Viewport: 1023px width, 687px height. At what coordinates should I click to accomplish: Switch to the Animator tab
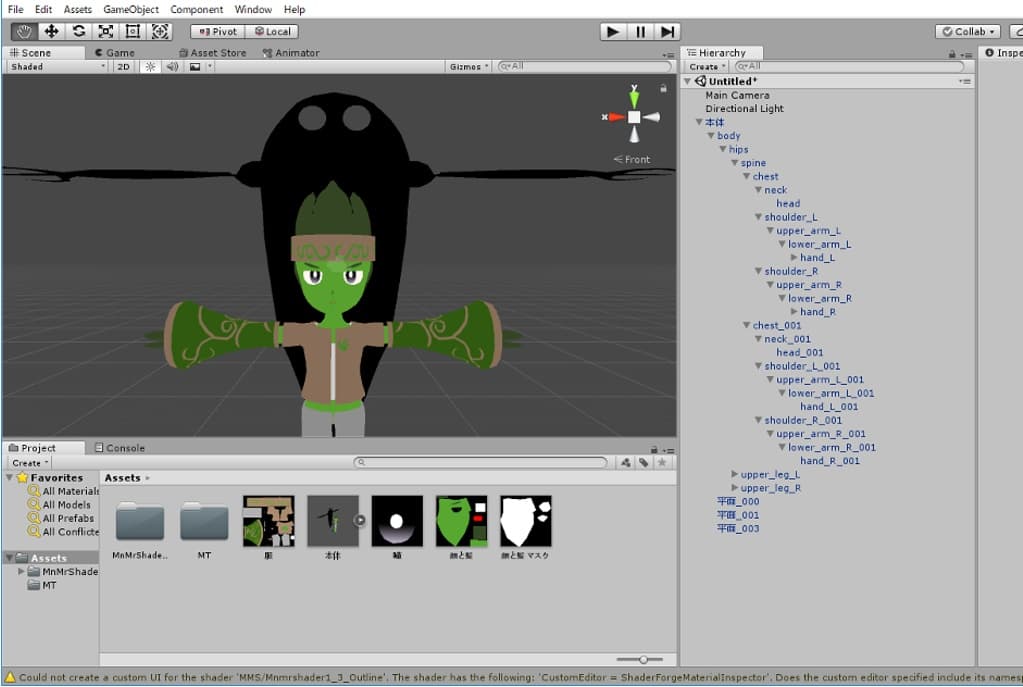pos(291,53)
